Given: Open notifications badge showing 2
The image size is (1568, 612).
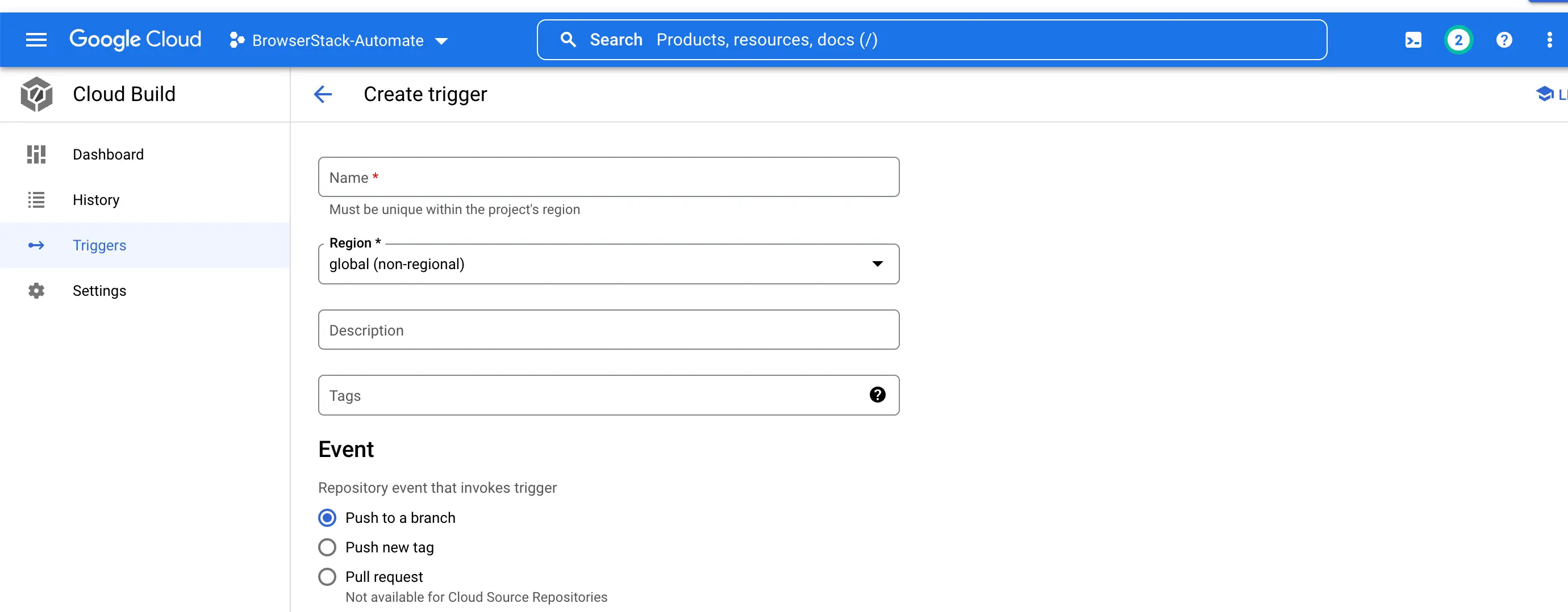Looking at the screenshot, I should pos(1458,40).
